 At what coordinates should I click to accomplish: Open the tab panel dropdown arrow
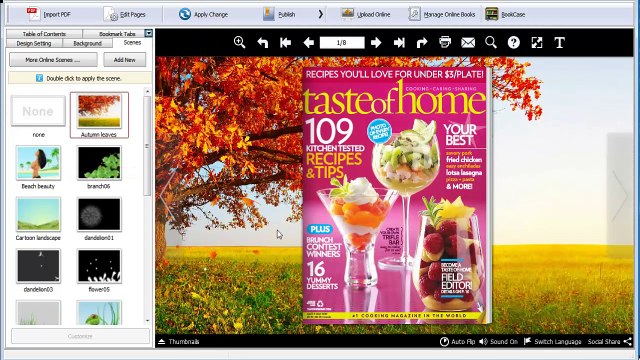coord(149,33)
